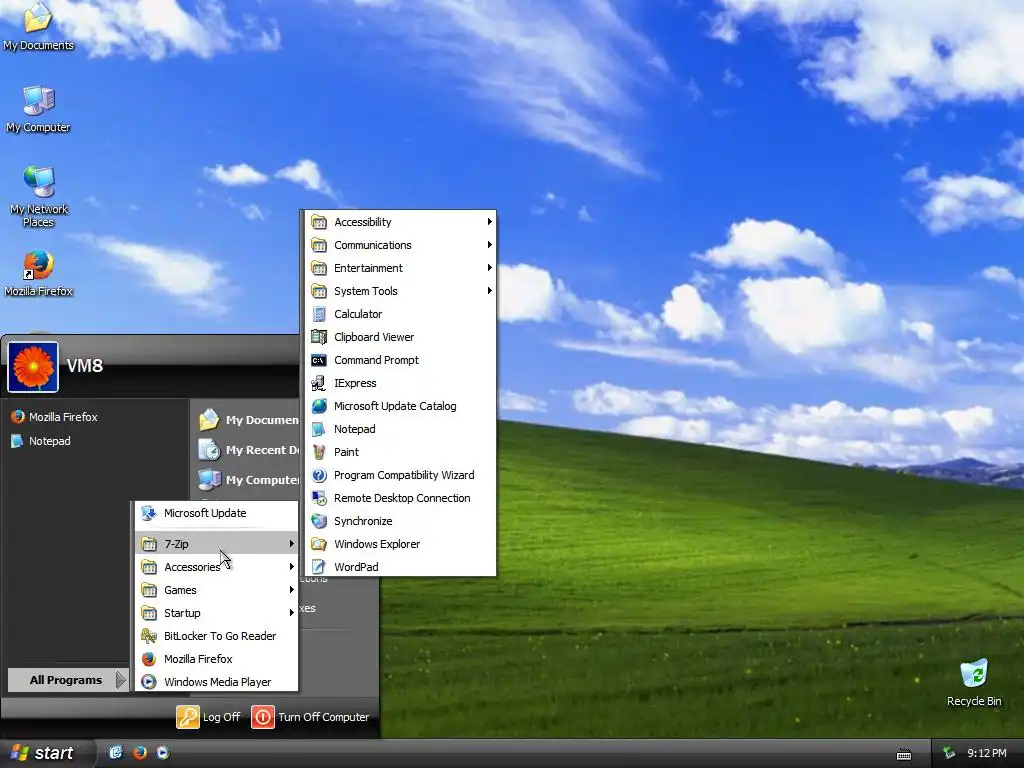Screen dimensions: 1024x768
Task: Open Command Prompt via its black icon
Action: pyautogui.click(x=319, y=360)
